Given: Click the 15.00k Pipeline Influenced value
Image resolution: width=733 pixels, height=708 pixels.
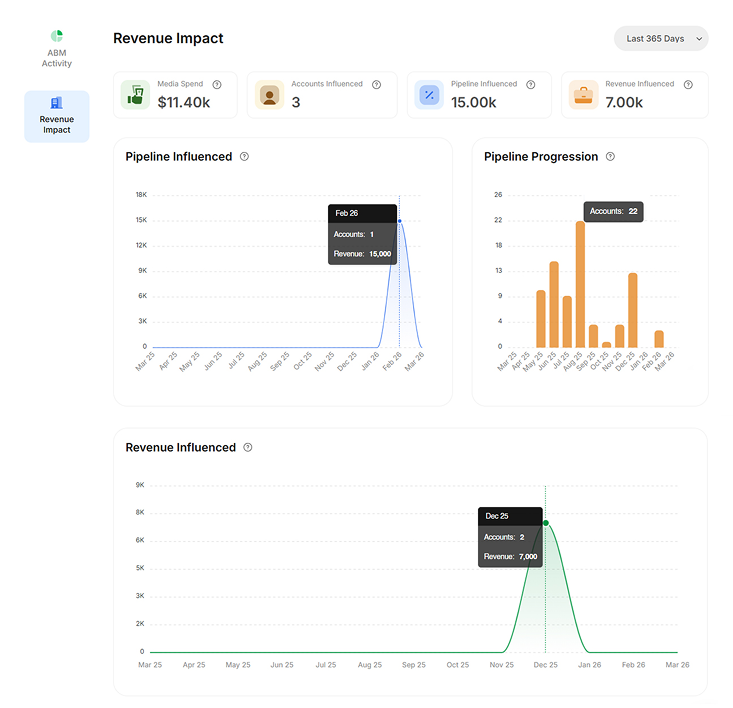Looking at the screenshot, I should coord(474,102).
